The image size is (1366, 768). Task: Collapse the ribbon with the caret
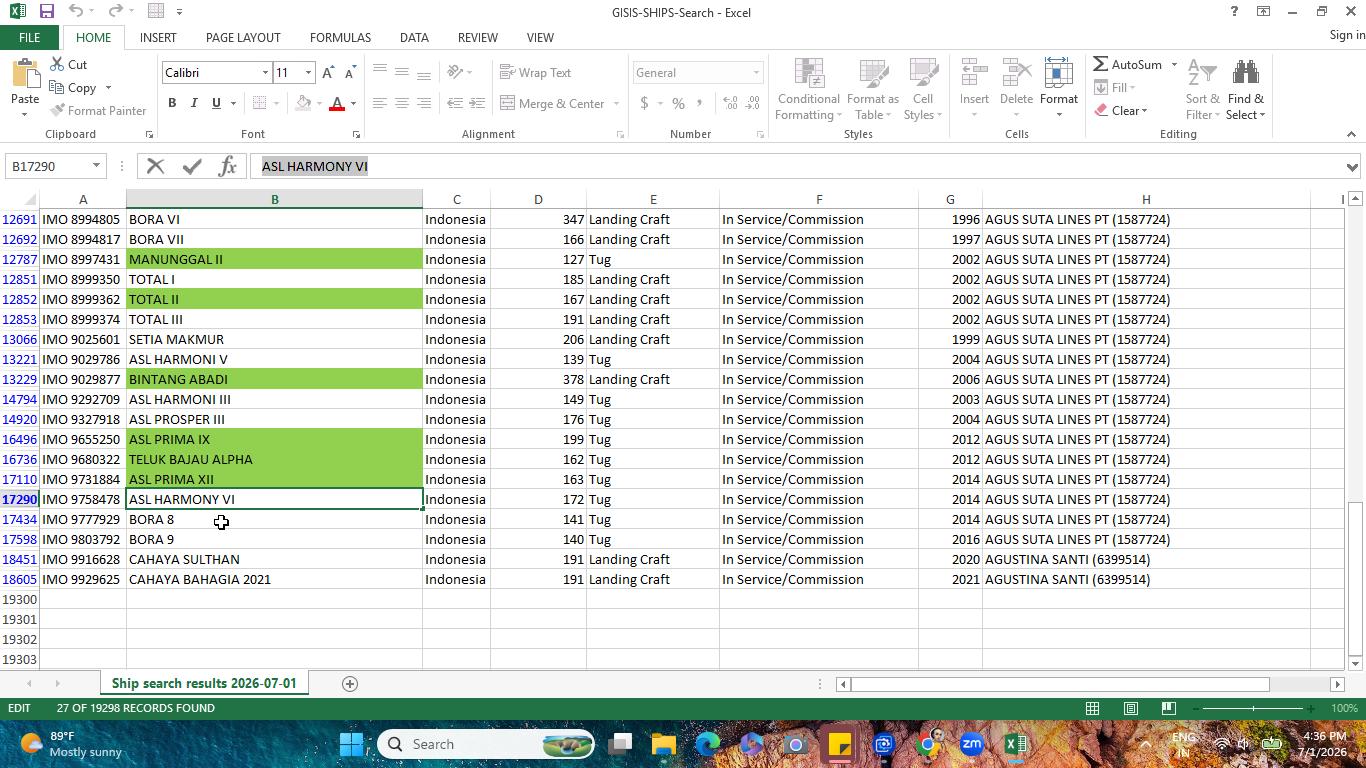tap(1351, 134)
